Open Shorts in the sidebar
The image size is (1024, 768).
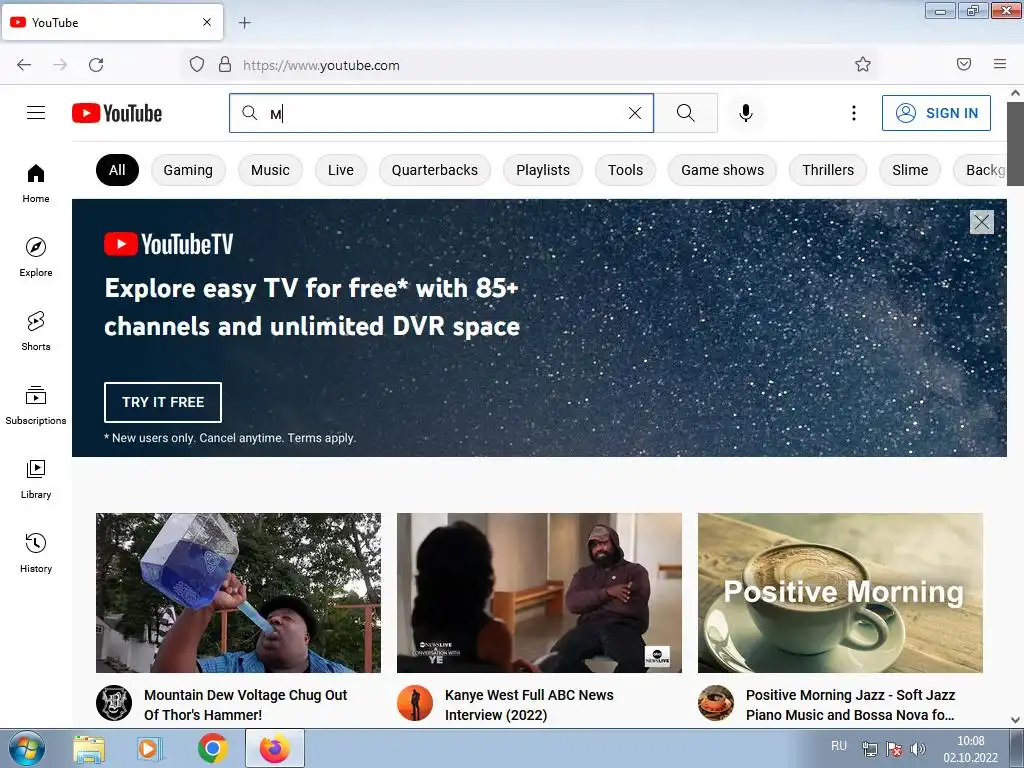pos(36,331)
